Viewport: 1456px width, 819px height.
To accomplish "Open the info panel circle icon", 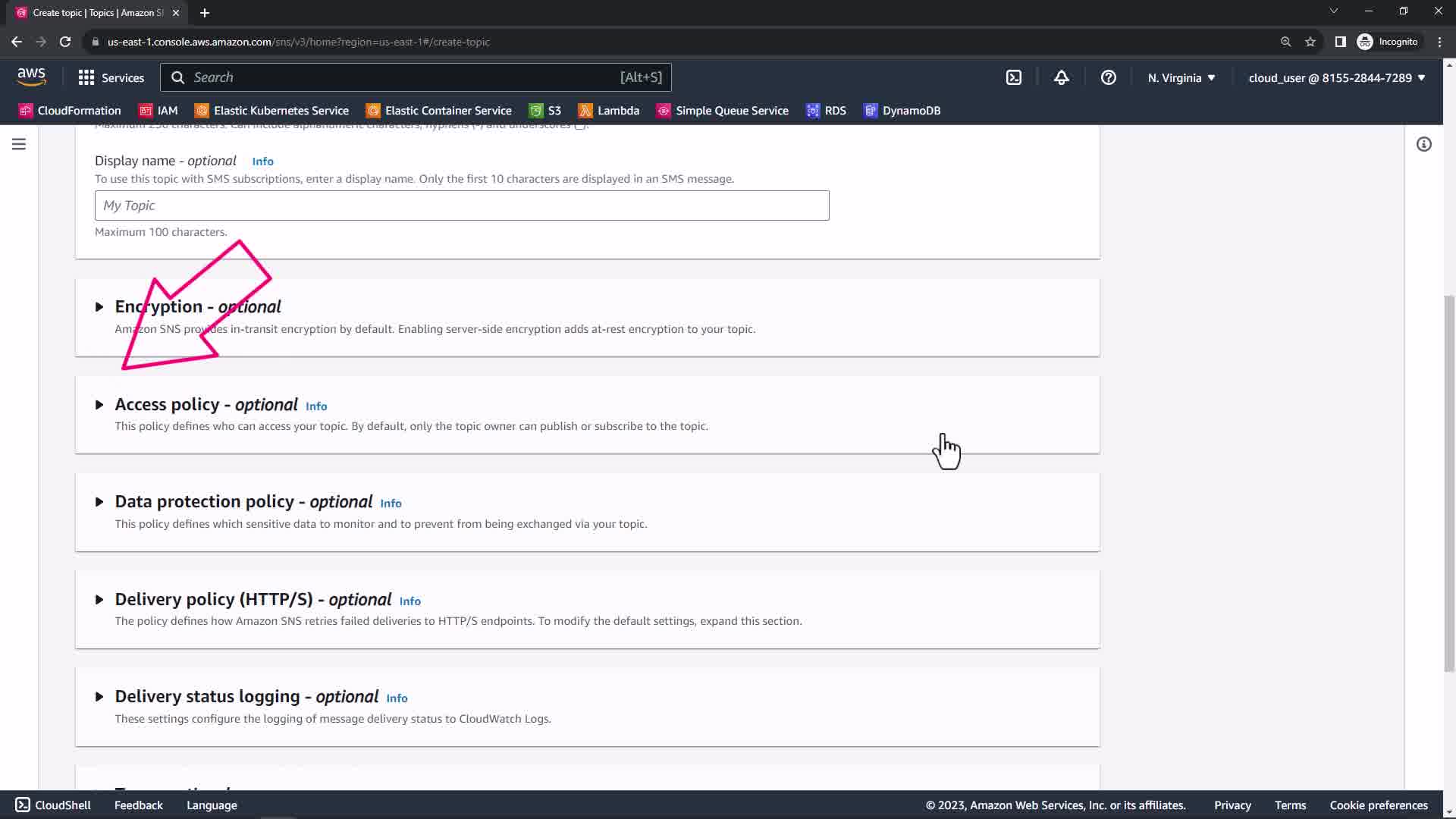I will pyautogui.click(x=1423, y=144).
